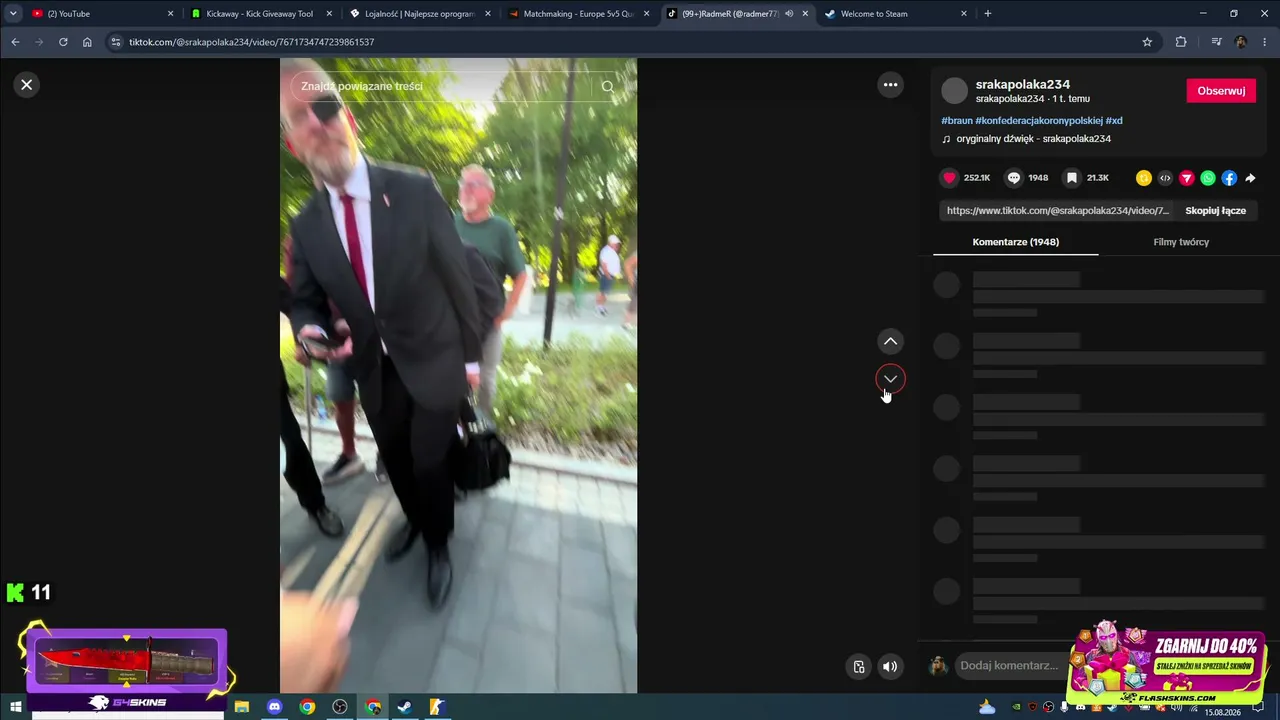This screenshot has height=720, width=1280.
Task: Share the video on Facebook
Action: click(x=1229, y=178)
